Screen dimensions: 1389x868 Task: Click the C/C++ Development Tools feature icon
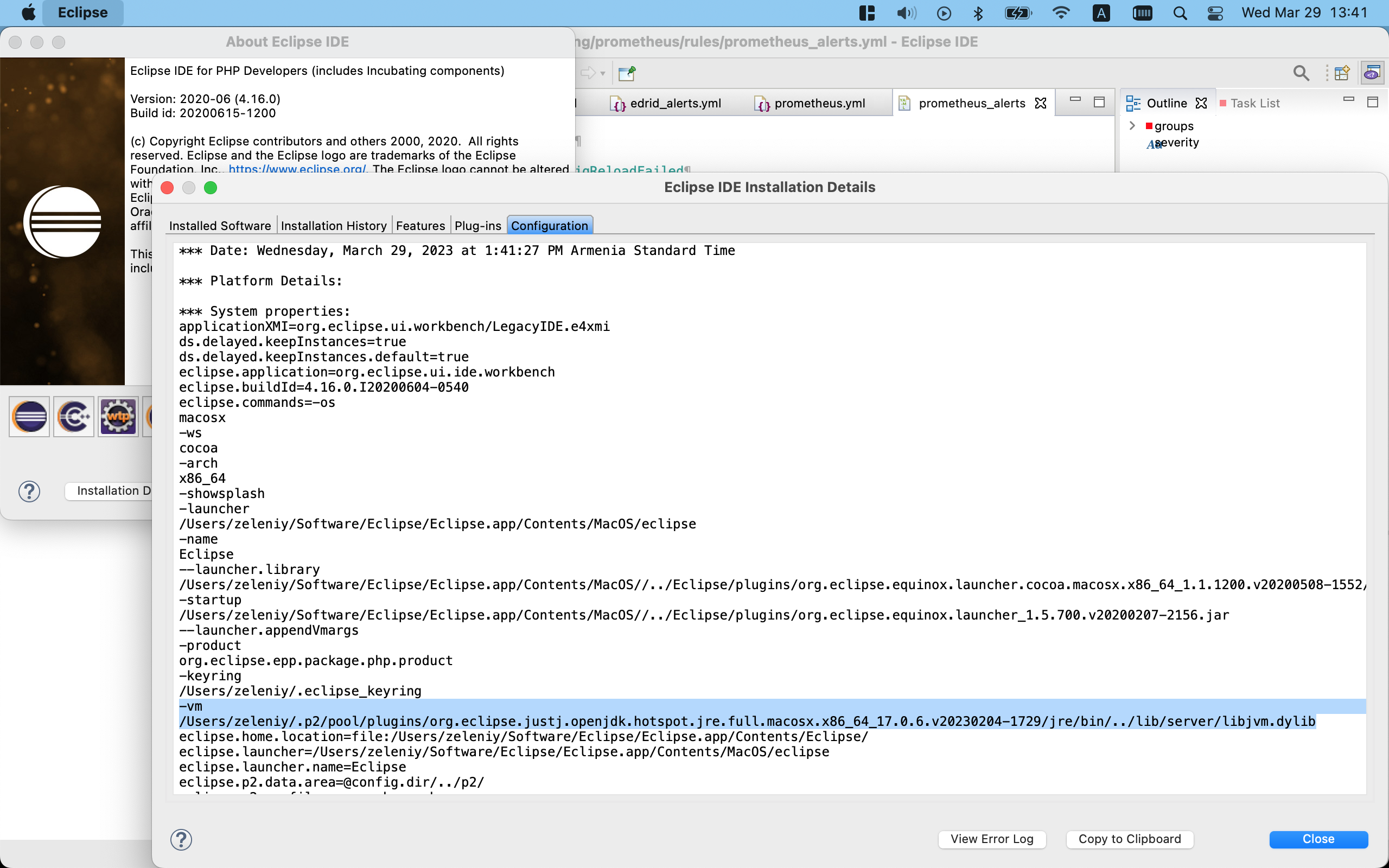[74, 416]
